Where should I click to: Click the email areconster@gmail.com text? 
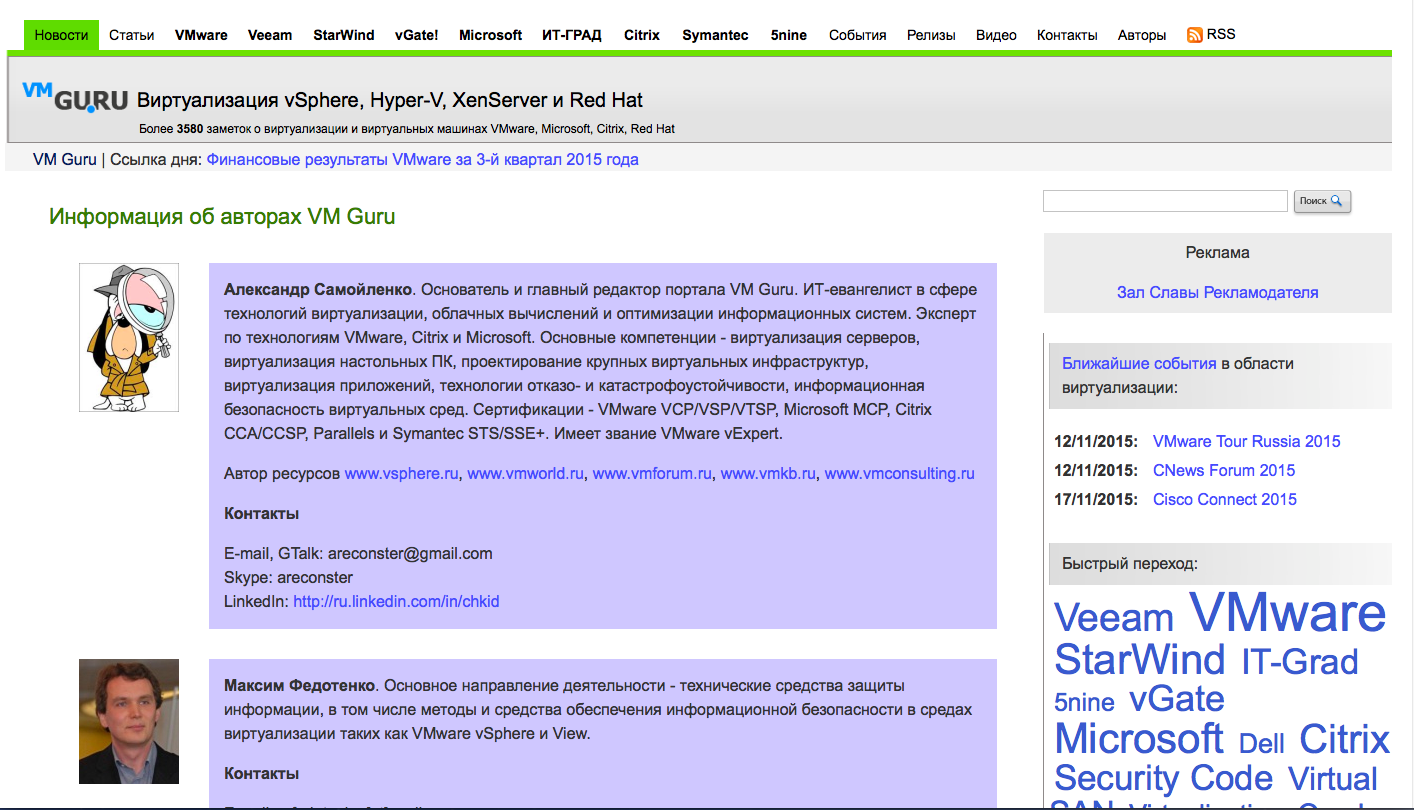[x=410, y=553]
